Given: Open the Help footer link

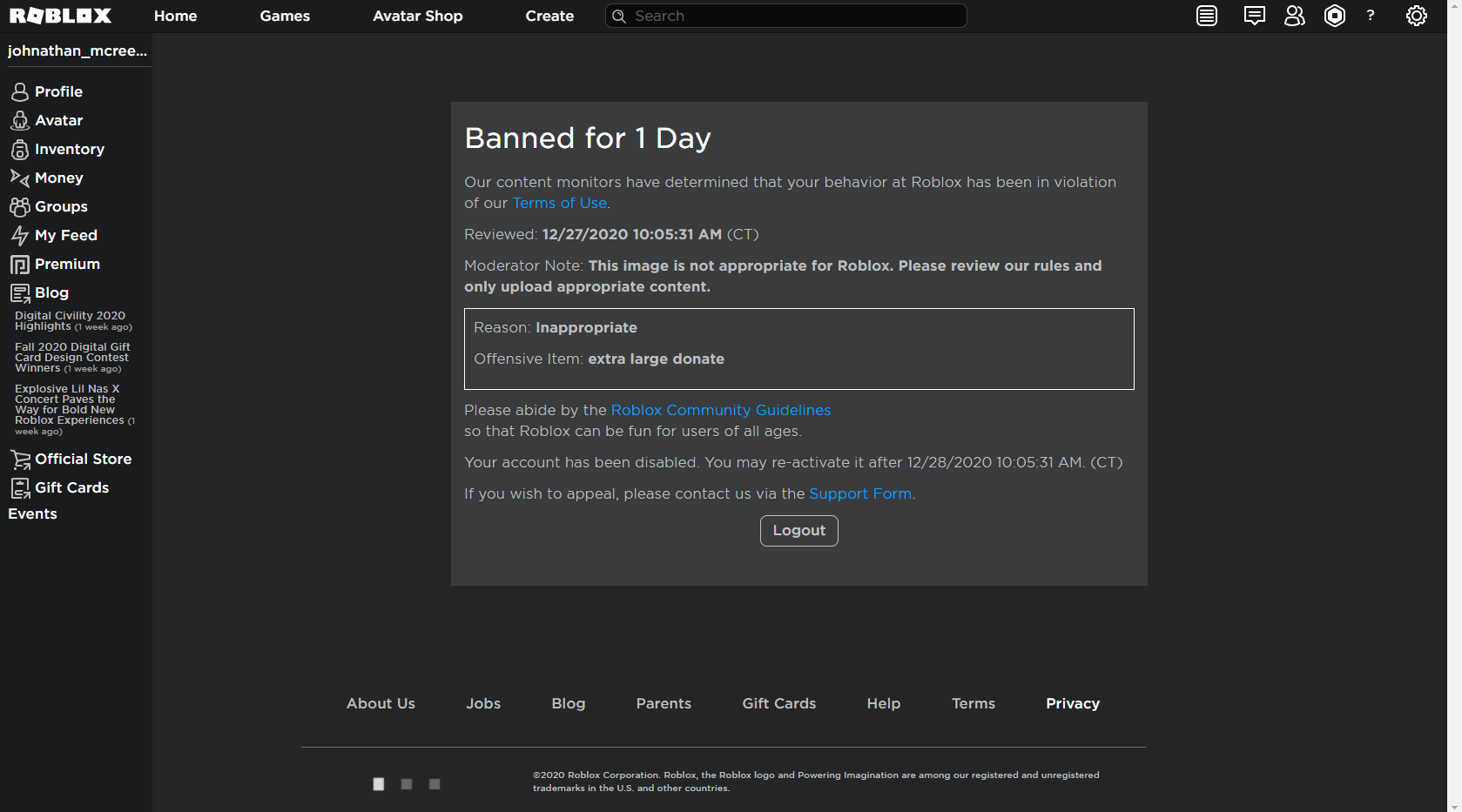Looking at the screenshot, I should (x=884, y=703).
